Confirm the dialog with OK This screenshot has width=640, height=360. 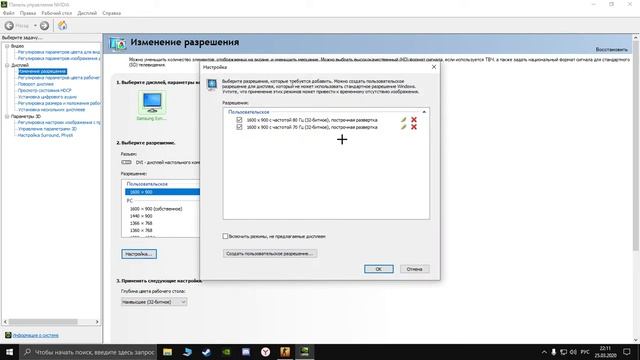[379, 269]
